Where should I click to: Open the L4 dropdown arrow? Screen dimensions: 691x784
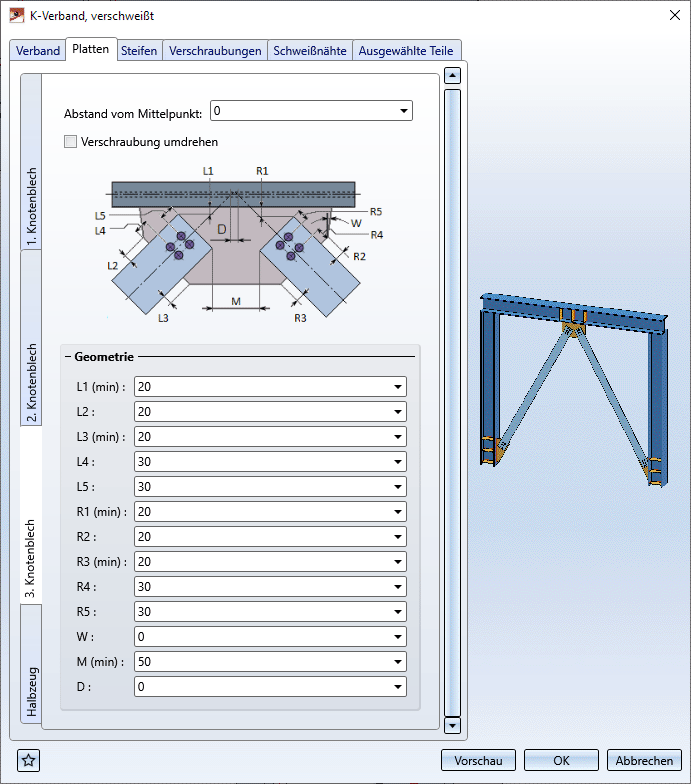[398, 462]
